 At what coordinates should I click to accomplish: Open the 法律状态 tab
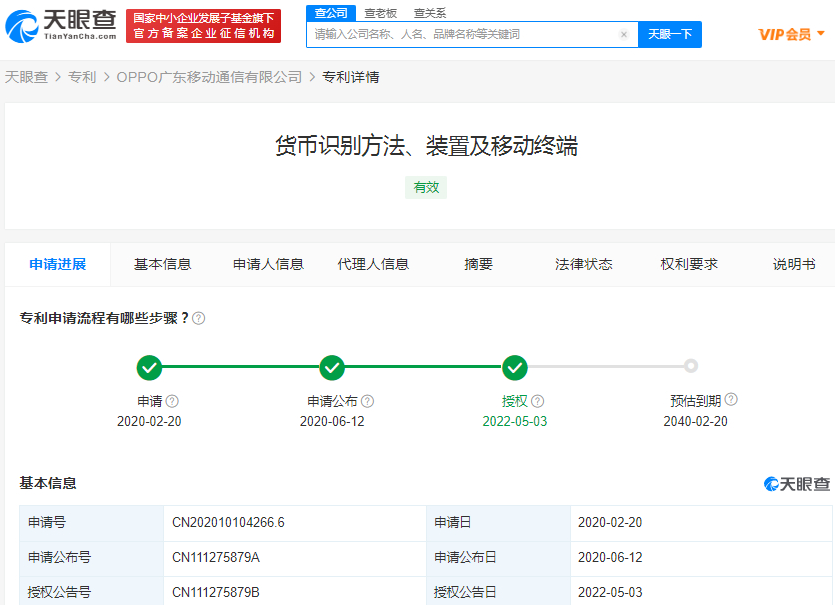point(583,264)
